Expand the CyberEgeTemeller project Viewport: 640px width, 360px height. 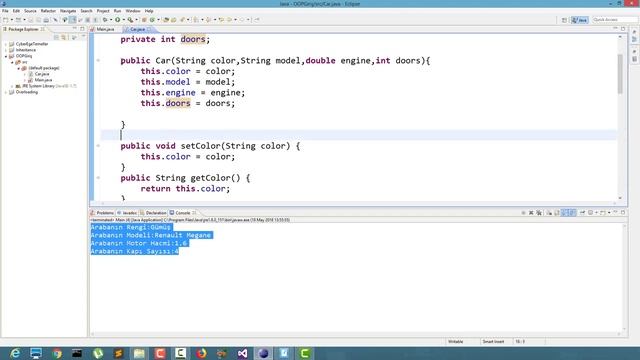(6, 44)
